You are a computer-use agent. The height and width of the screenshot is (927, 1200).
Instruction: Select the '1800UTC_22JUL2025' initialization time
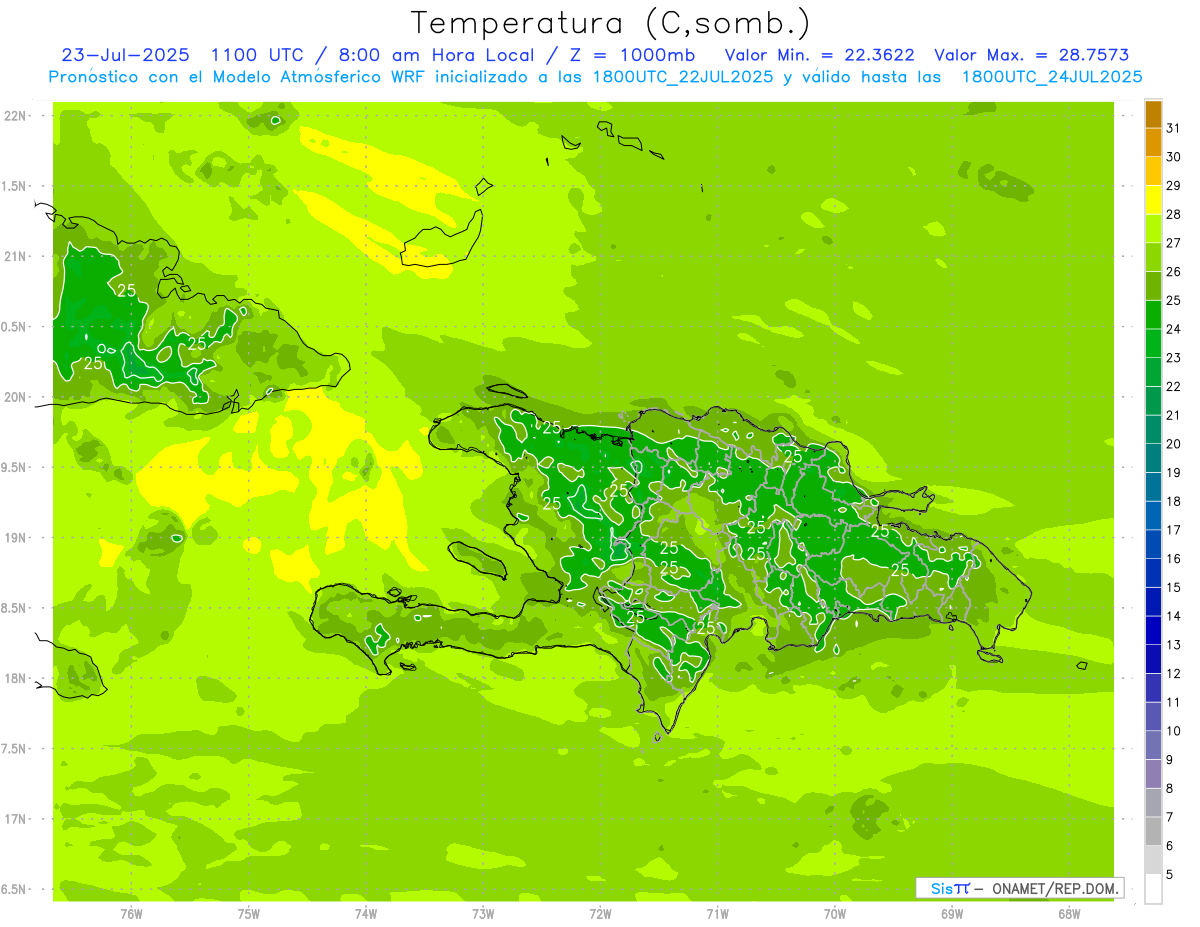(x=682, y=77)
